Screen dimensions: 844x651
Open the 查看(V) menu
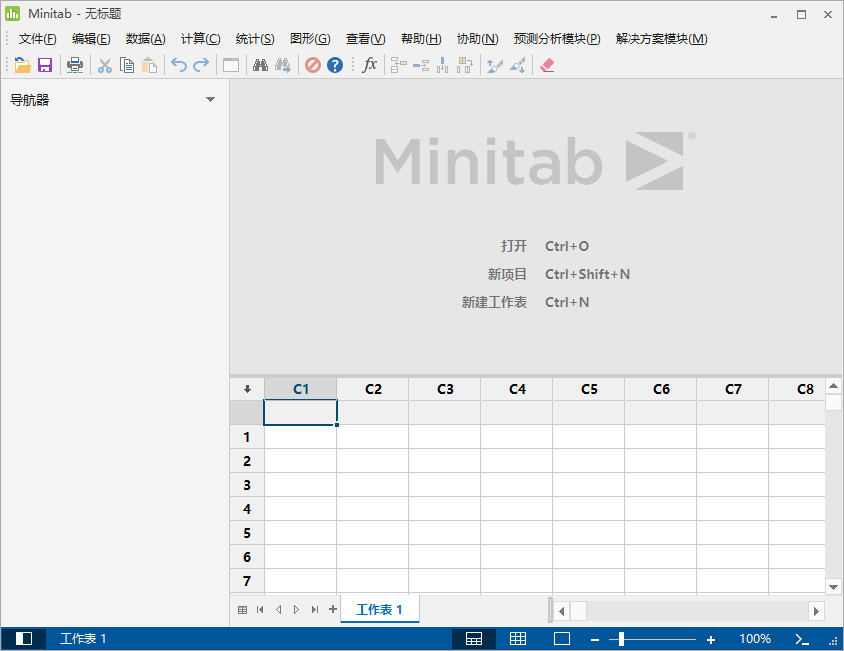point(365,39)
